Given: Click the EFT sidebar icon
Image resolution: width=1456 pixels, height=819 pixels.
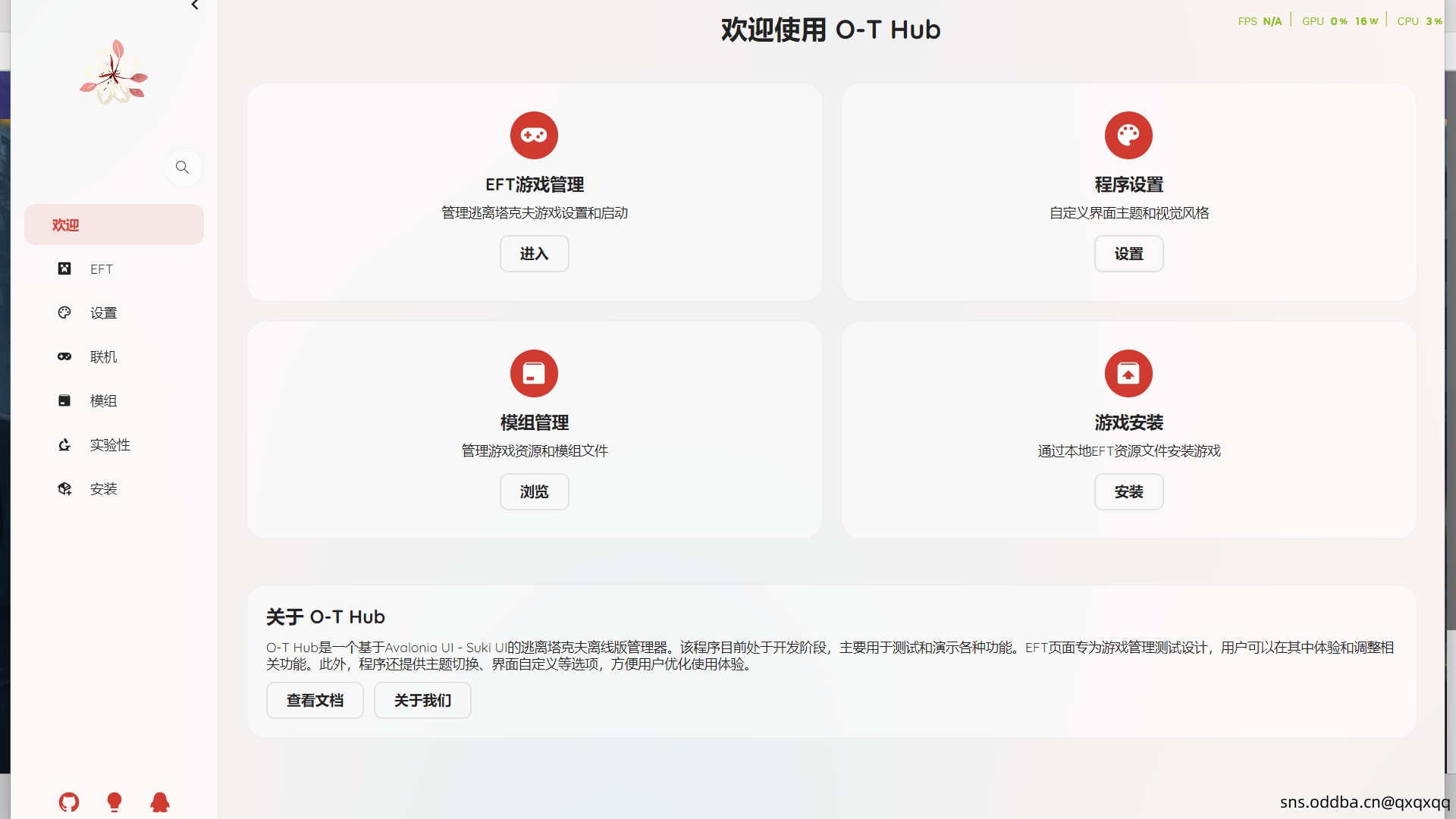Looking at the screenshot, I should click(x=64, y=268).
